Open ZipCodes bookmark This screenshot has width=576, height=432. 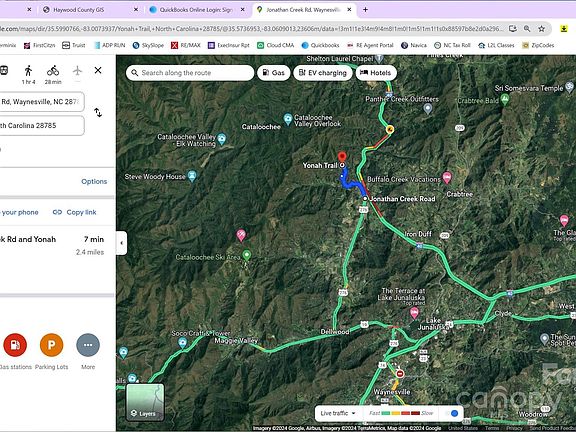pos(538,45)
